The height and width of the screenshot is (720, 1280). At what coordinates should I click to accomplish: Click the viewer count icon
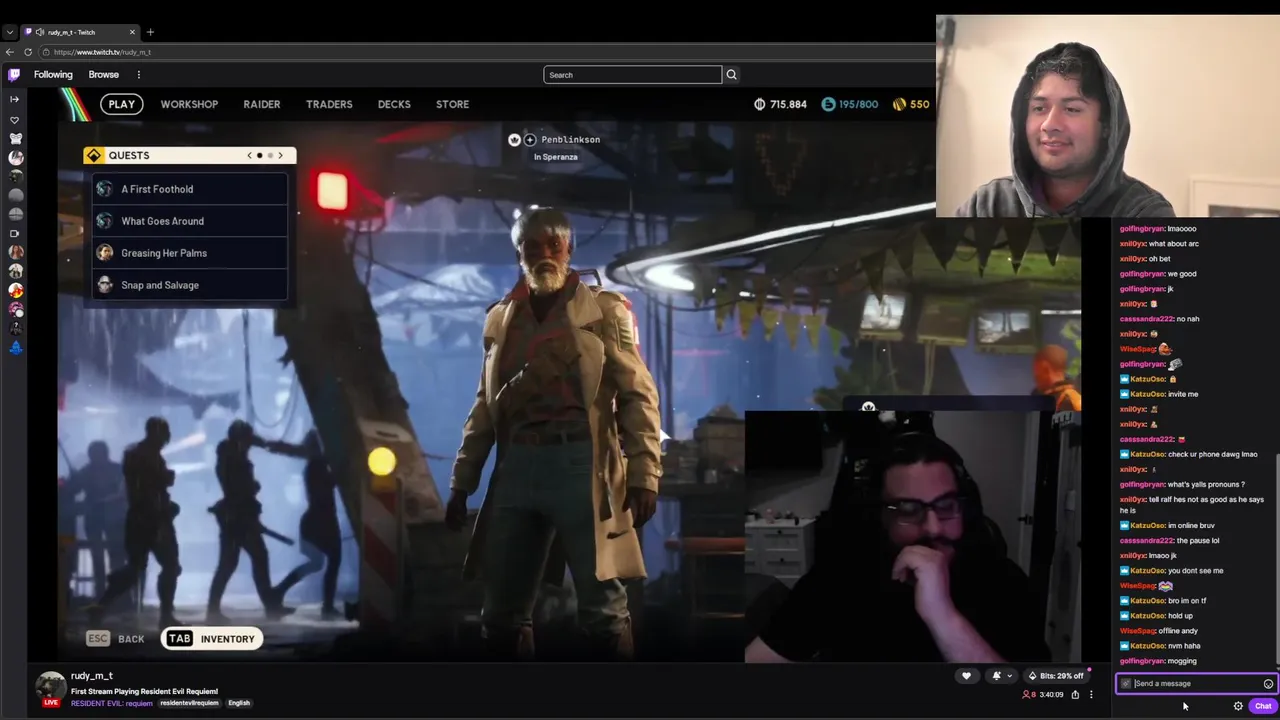[x=1026, y=694]
